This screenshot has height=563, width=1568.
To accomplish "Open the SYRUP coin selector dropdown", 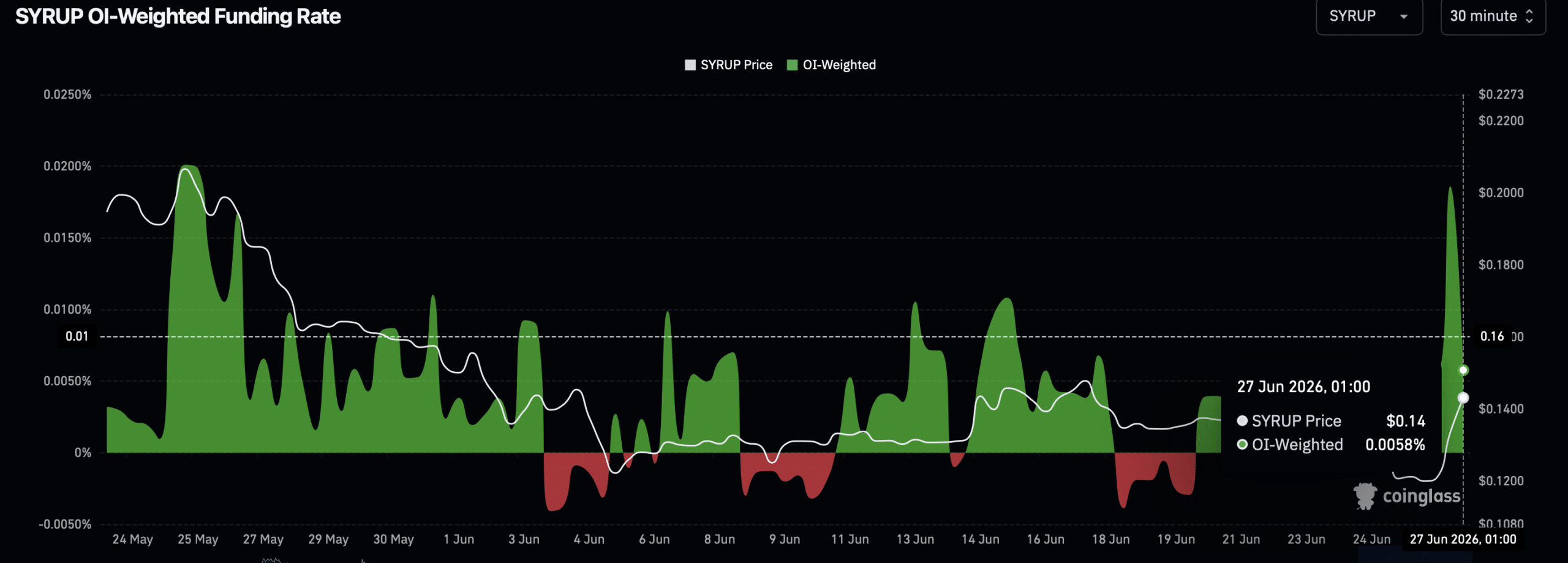I will (1369, 17).
